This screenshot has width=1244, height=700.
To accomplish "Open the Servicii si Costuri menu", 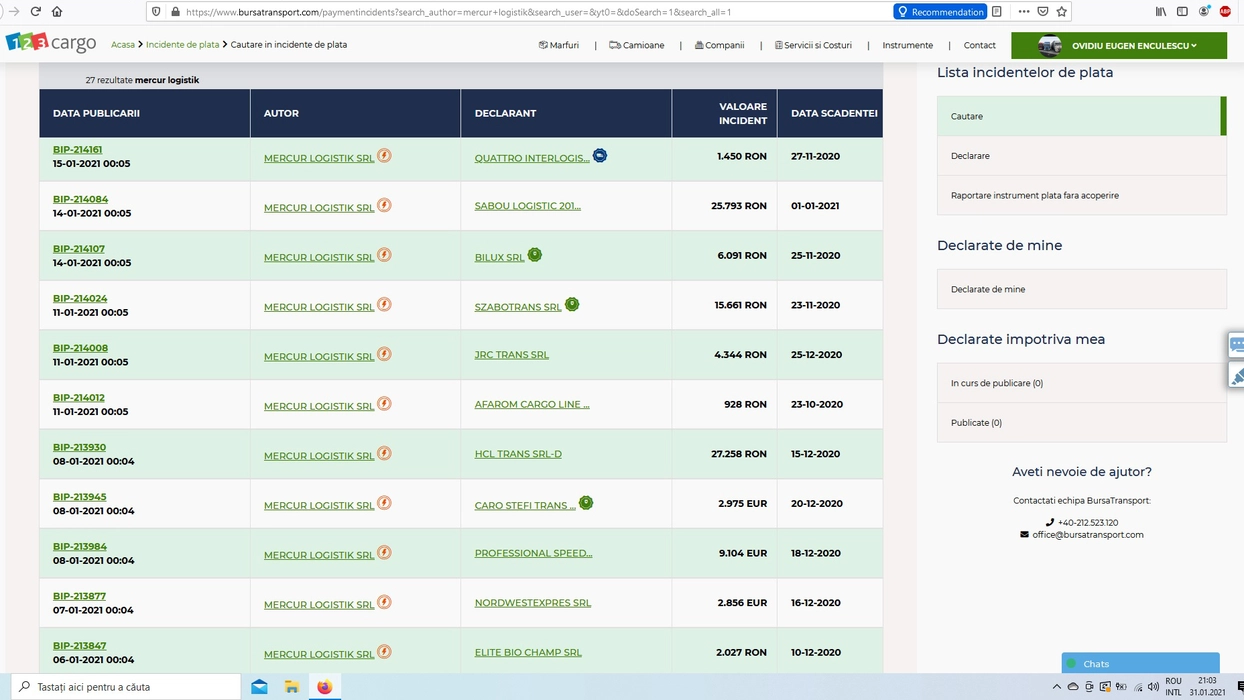I will click(x=813, y=45).
